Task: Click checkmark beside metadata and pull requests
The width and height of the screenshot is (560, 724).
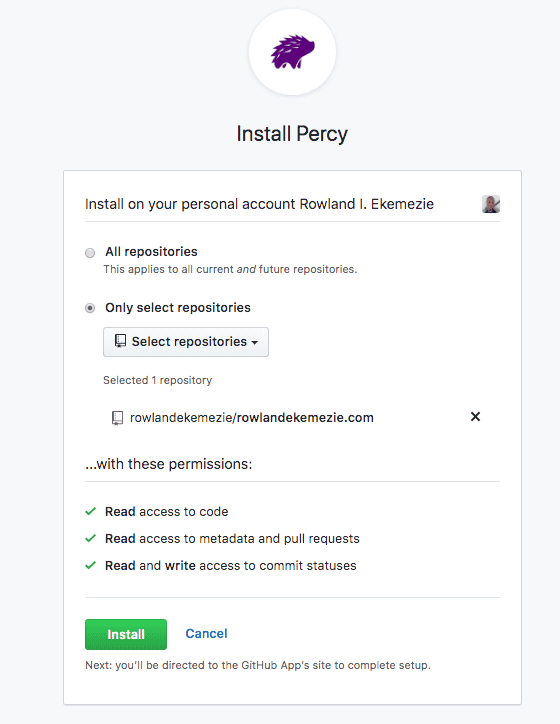Action: pos(90,538)
